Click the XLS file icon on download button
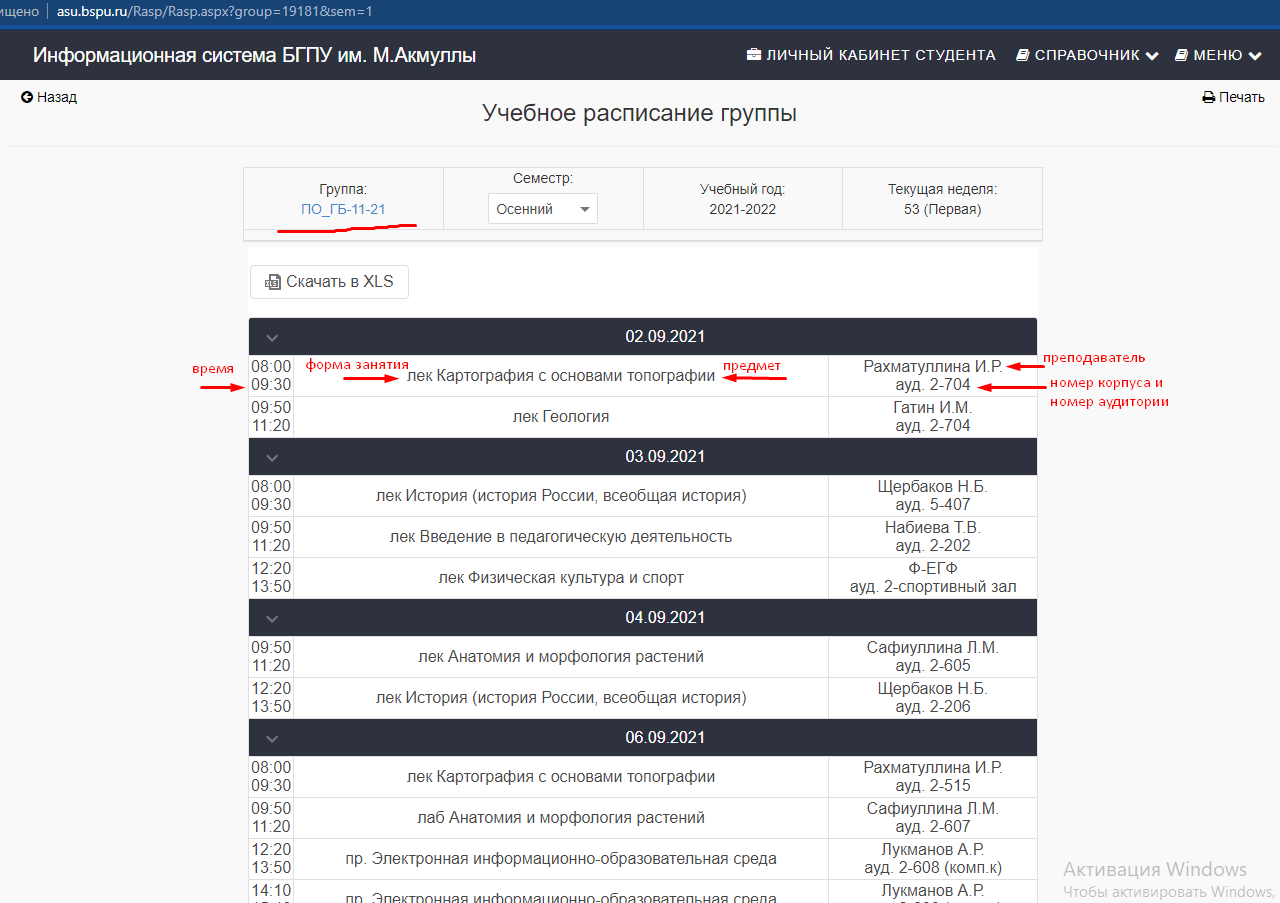This screenshot has height=903, width=1280. pos(272,282)
